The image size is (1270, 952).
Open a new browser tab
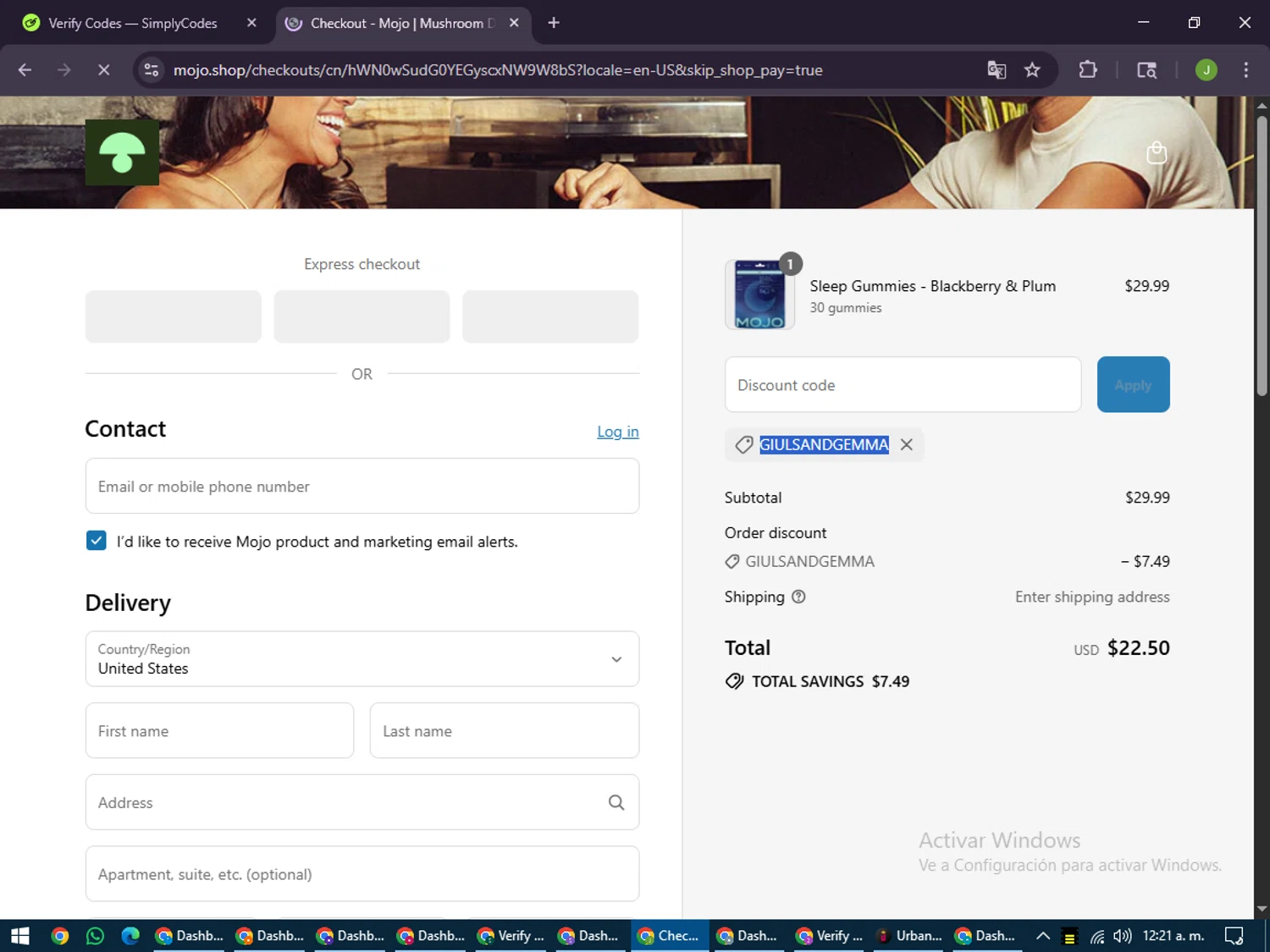click(554, 23)
